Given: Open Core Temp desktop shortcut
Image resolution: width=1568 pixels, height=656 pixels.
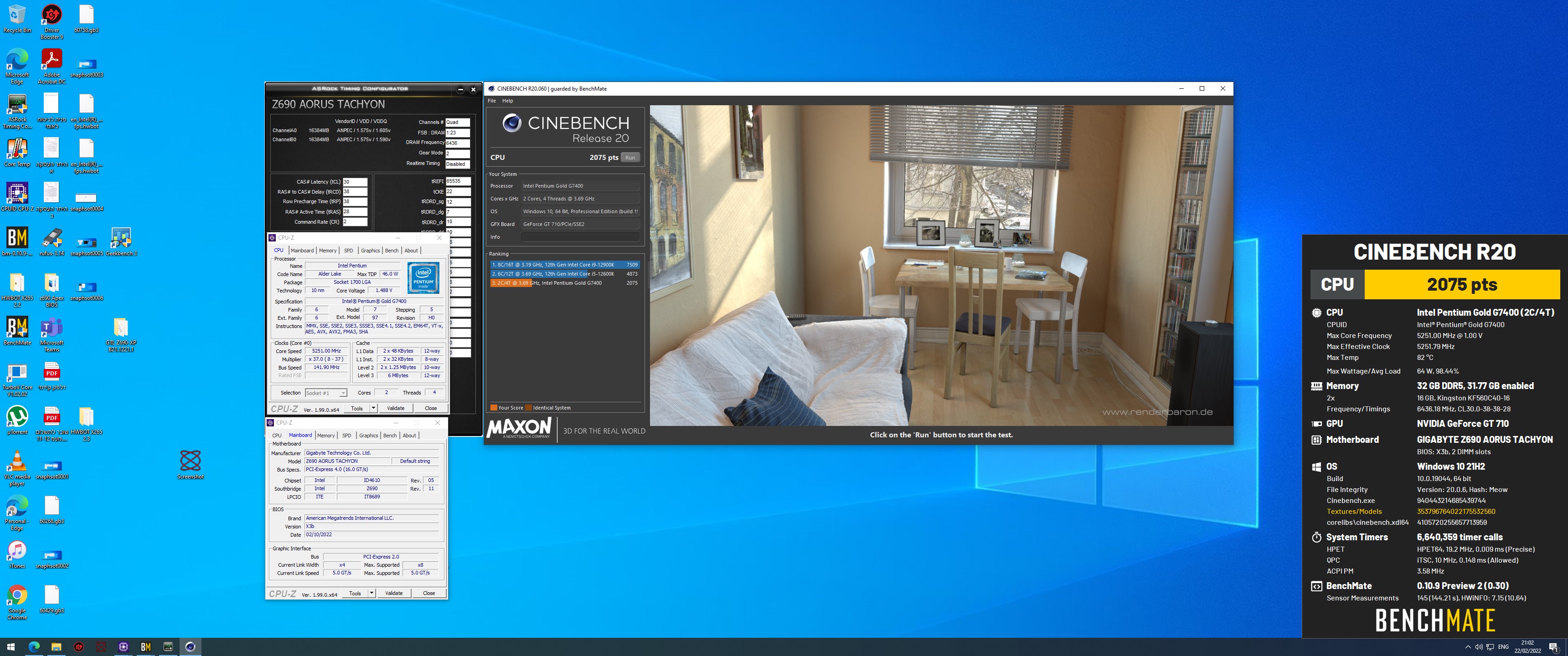Looking at the screenshot, I should click(x=17, y=152).
